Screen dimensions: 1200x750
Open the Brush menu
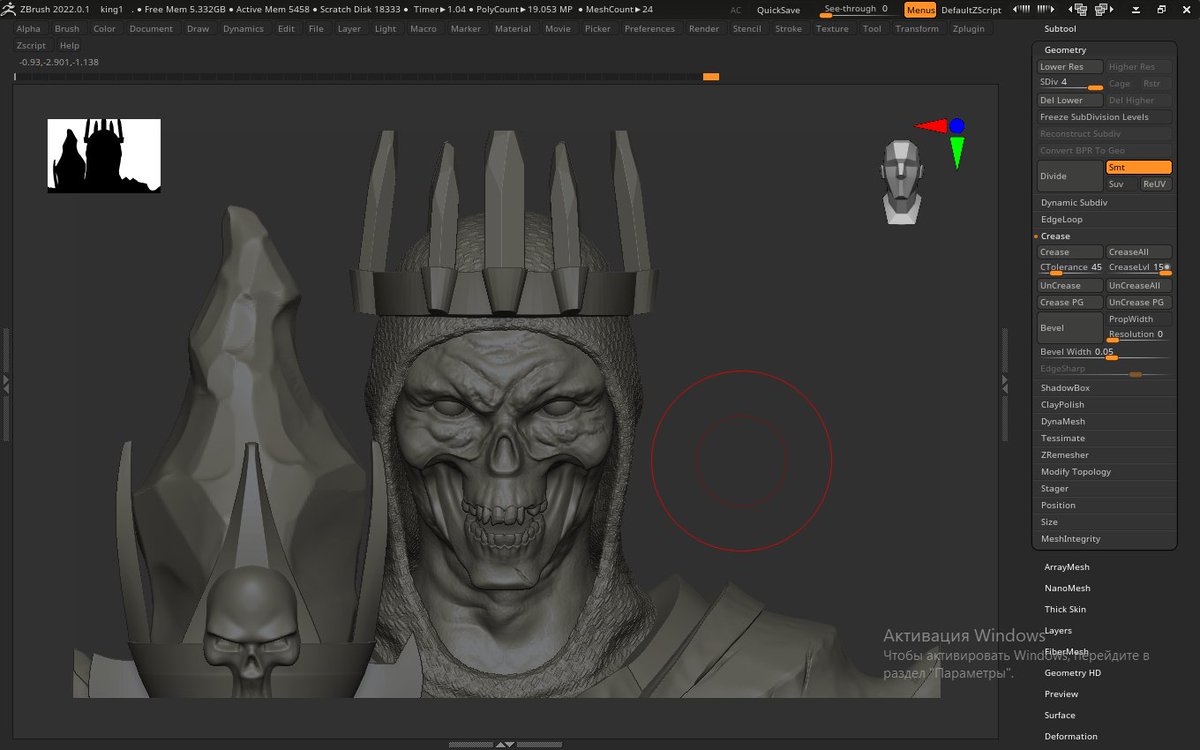click(x=67, y=29)
